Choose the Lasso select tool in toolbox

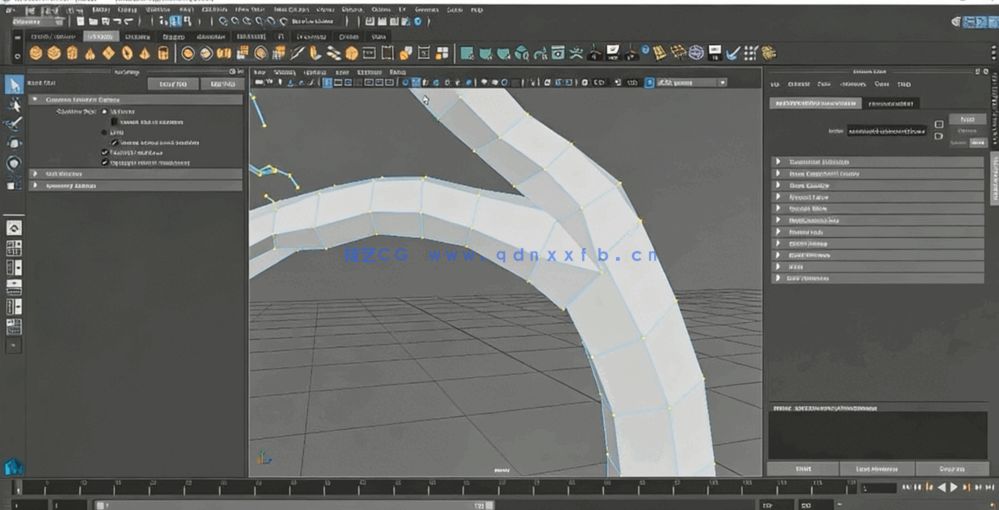(14, 104)
